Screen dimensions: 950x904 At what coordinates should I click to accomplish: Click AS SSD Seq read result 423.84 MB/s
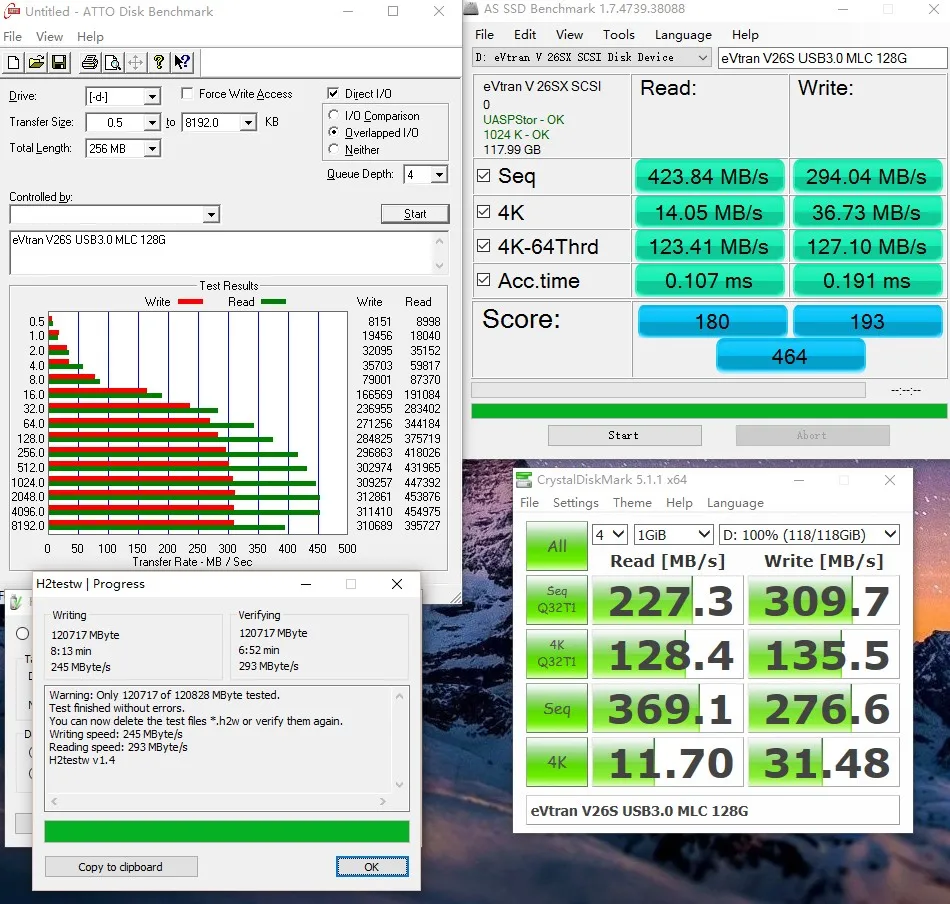pos(708,176)
